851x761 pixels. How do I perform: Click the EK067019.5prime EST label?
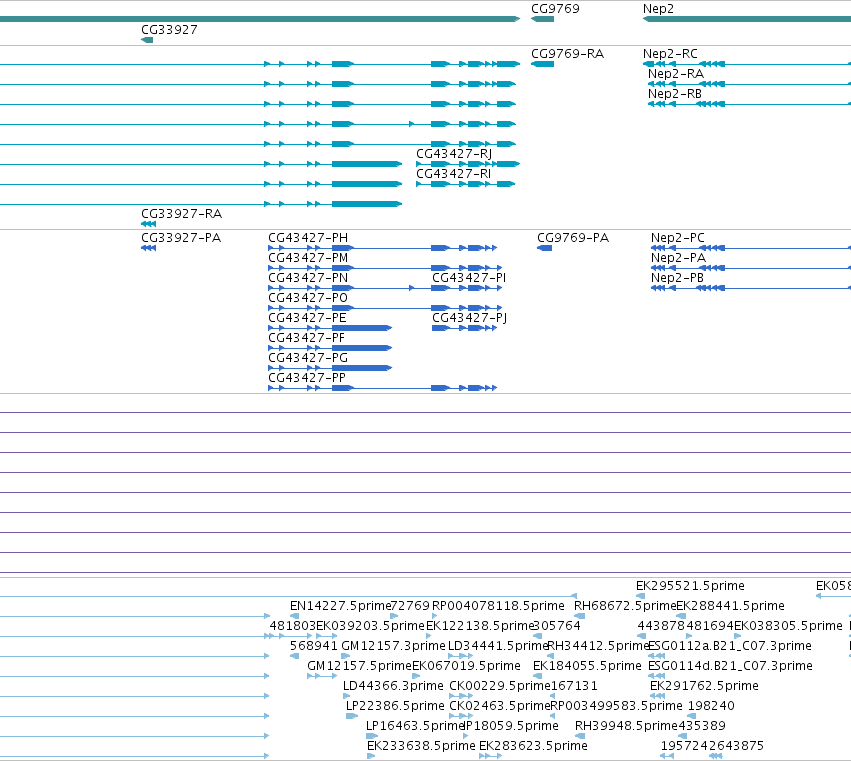[x=466, y=666]
